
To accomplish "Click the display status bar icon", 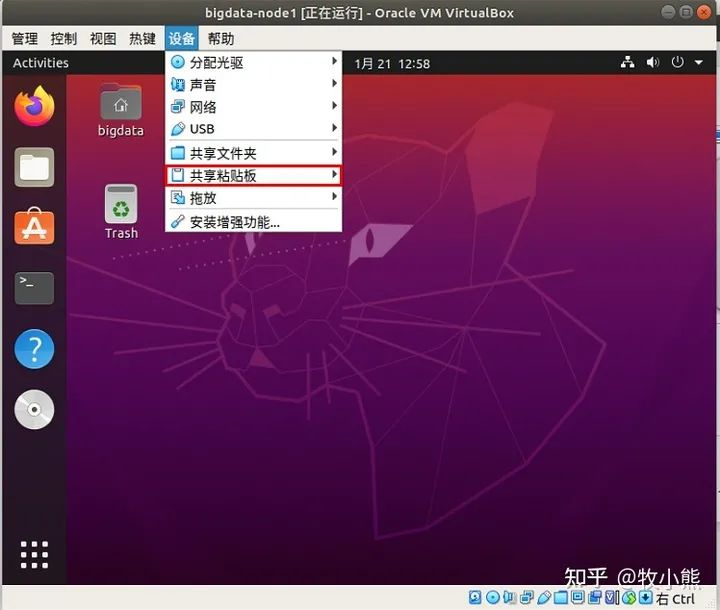I will 578,597.
